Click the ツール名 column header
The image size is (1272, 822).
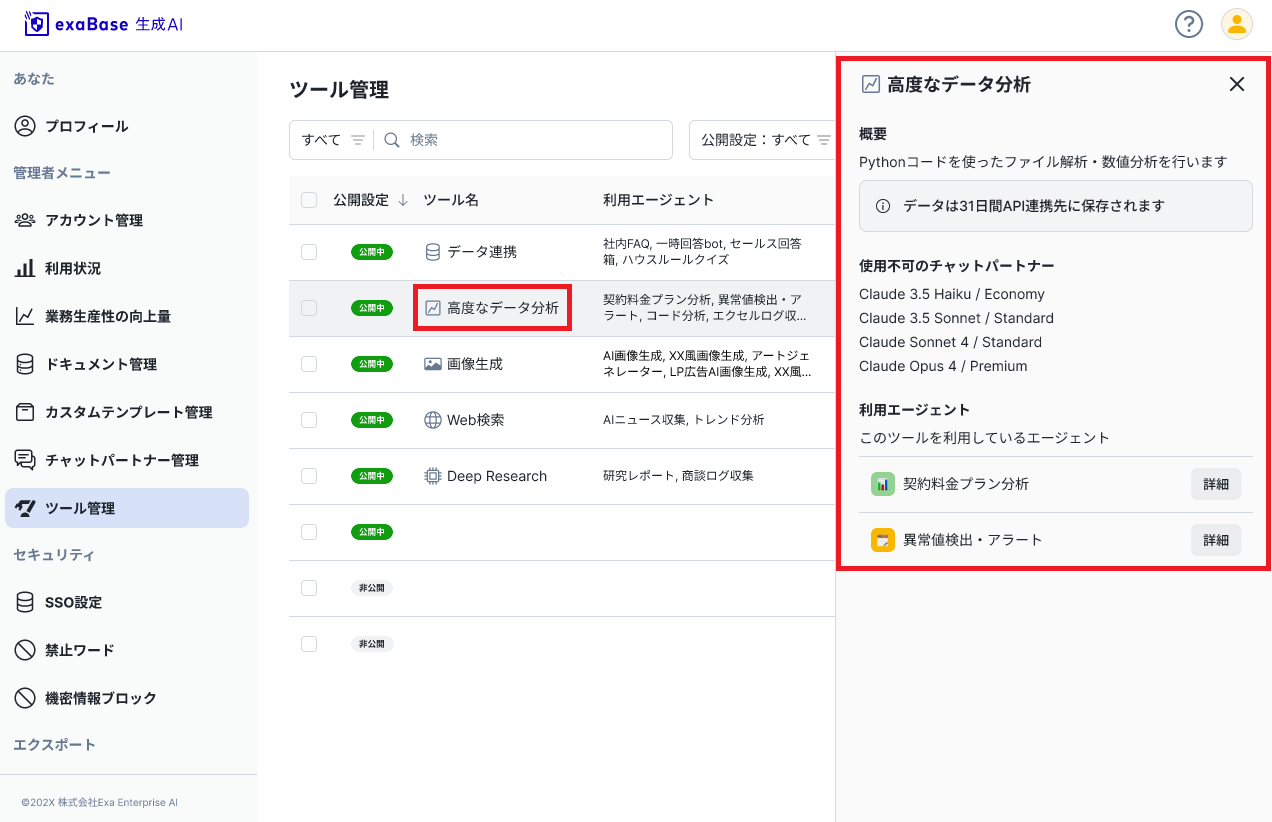(x=451, y=200)
